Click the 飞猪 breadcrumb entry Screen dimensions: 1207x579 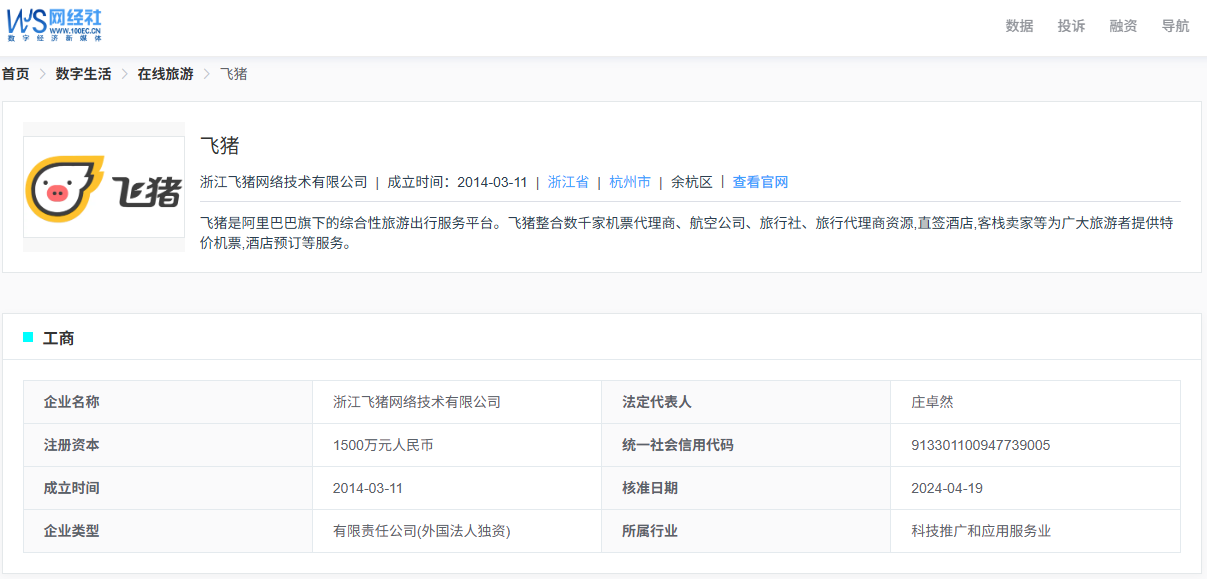point(233,74)
